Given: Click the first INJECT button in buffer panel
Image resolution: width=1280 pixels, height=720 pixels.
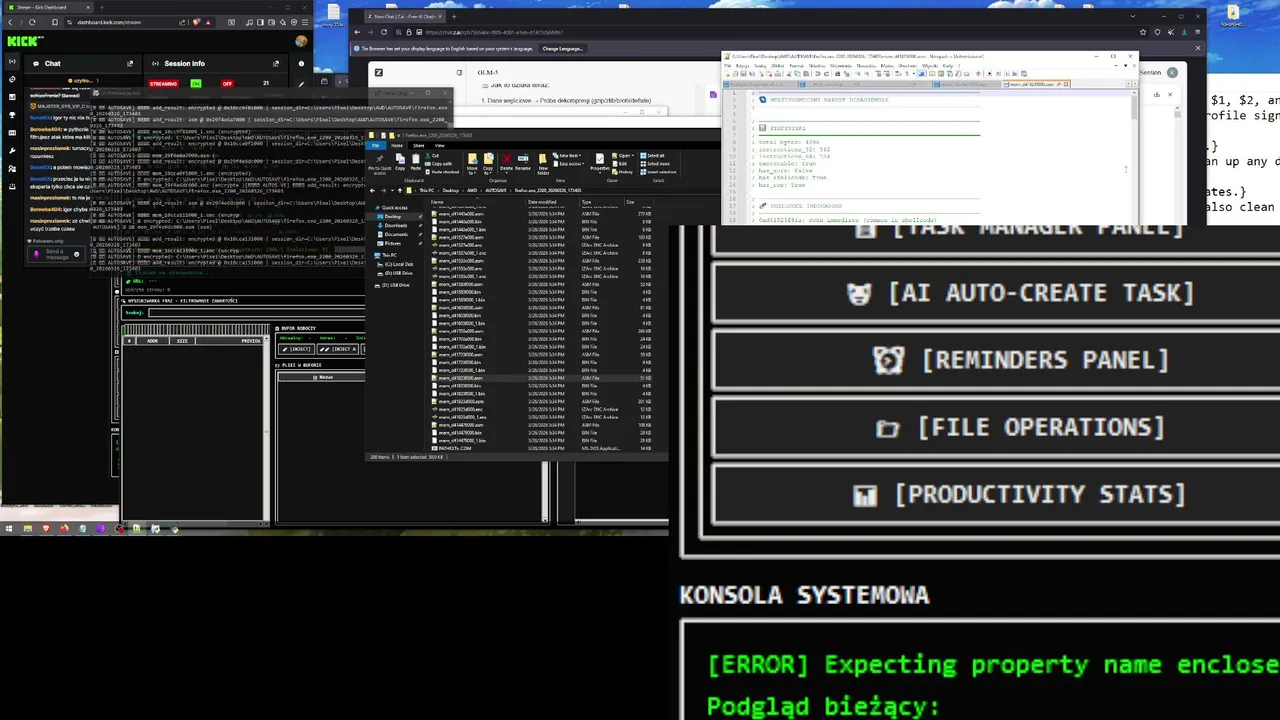Looking at the screenshot, I should coord(298,349).
